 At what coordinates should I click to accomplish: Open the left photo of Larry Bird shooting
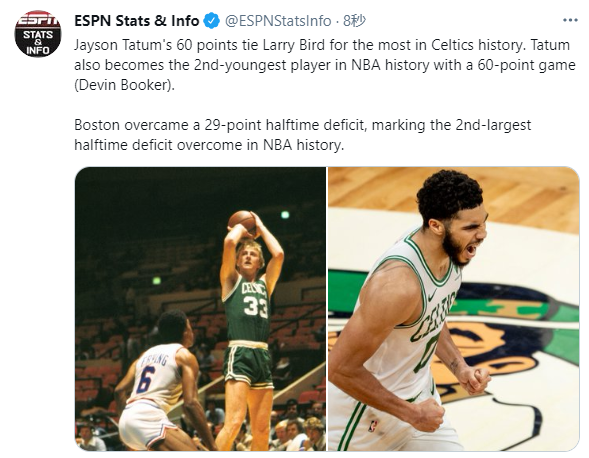click(x=200, y=309)
